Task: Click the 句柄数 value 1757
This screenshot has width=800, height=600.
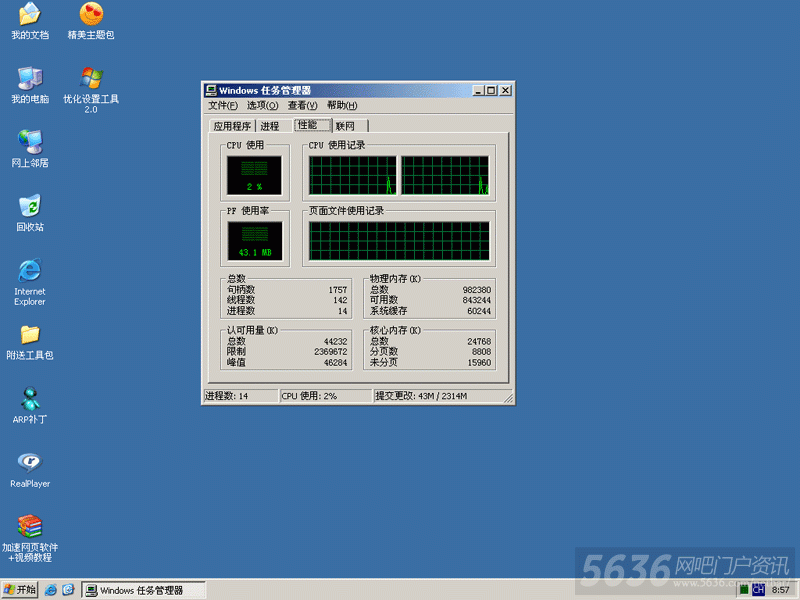Action: coord(338,290)
